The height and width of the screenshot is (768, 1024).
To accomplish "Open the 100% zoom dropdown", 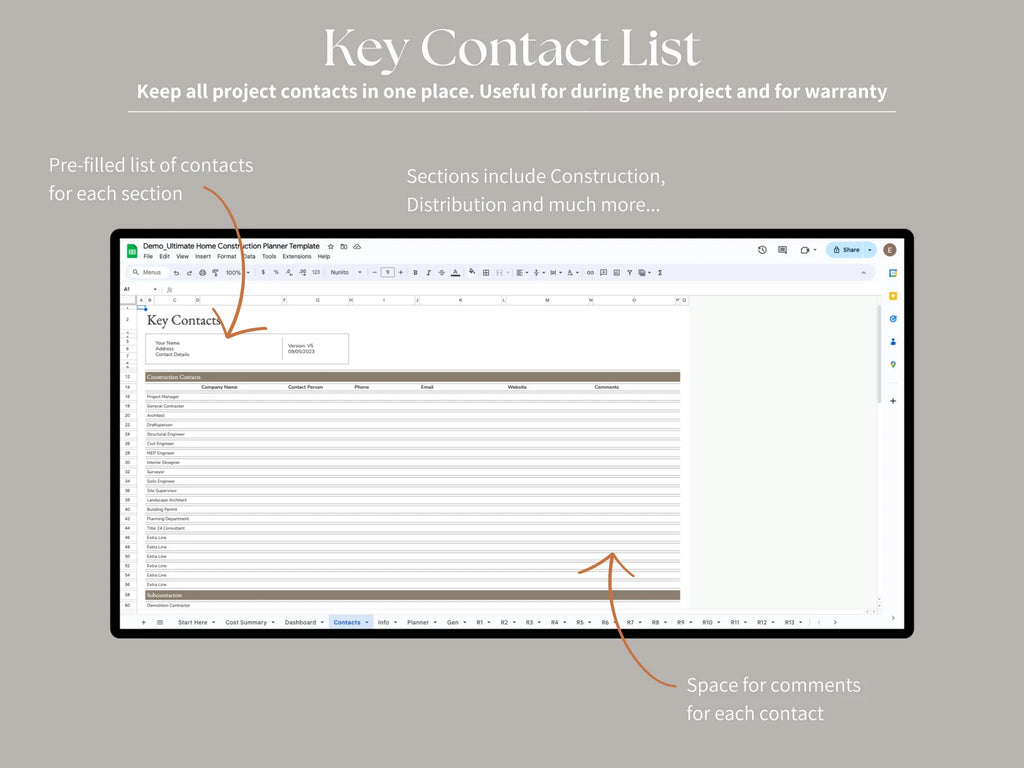I will (x=236, y=272).
